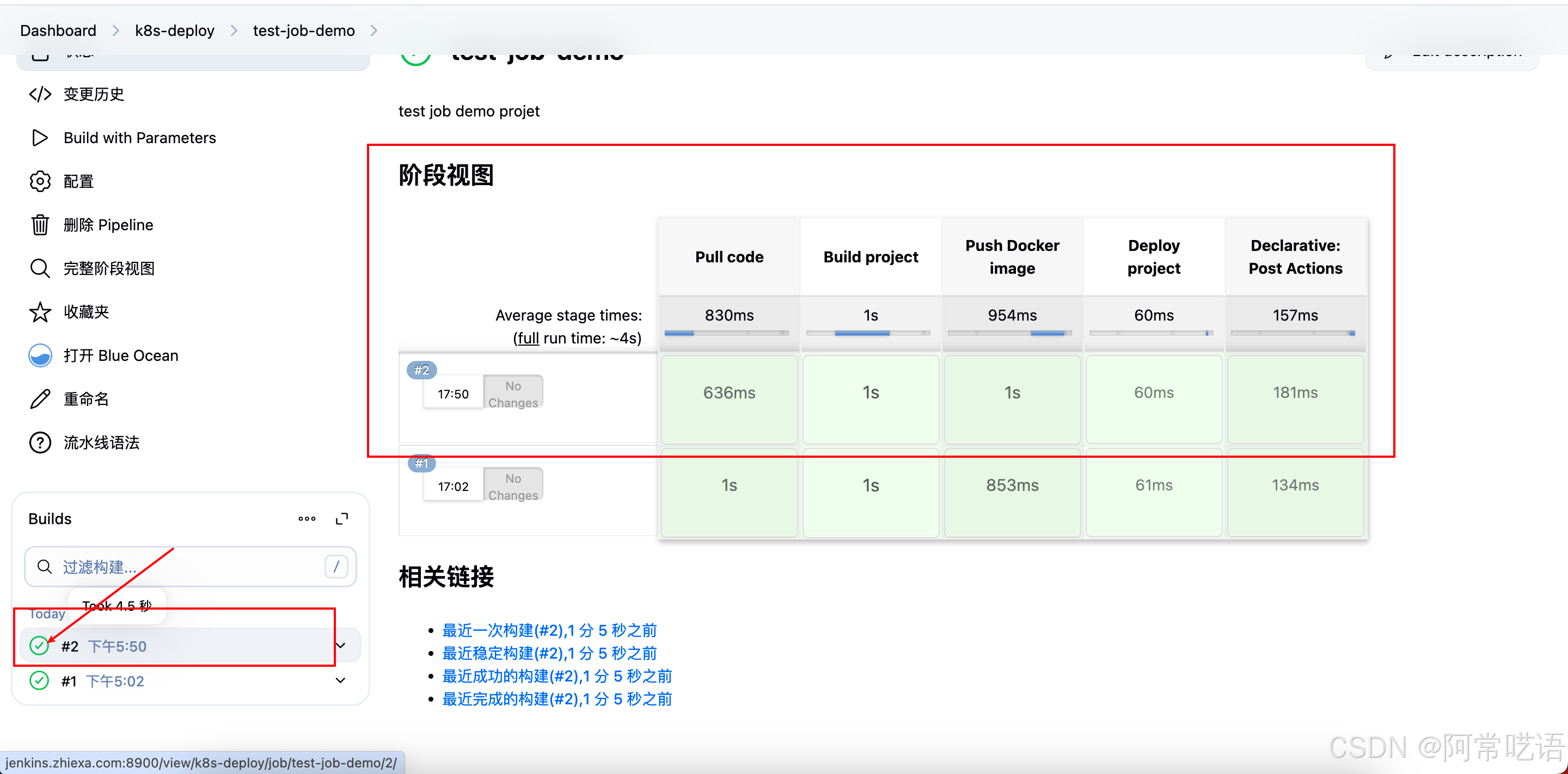Open build #1 下午5:02 link
The image size is (1568, 774).
[x=115, y=681]
